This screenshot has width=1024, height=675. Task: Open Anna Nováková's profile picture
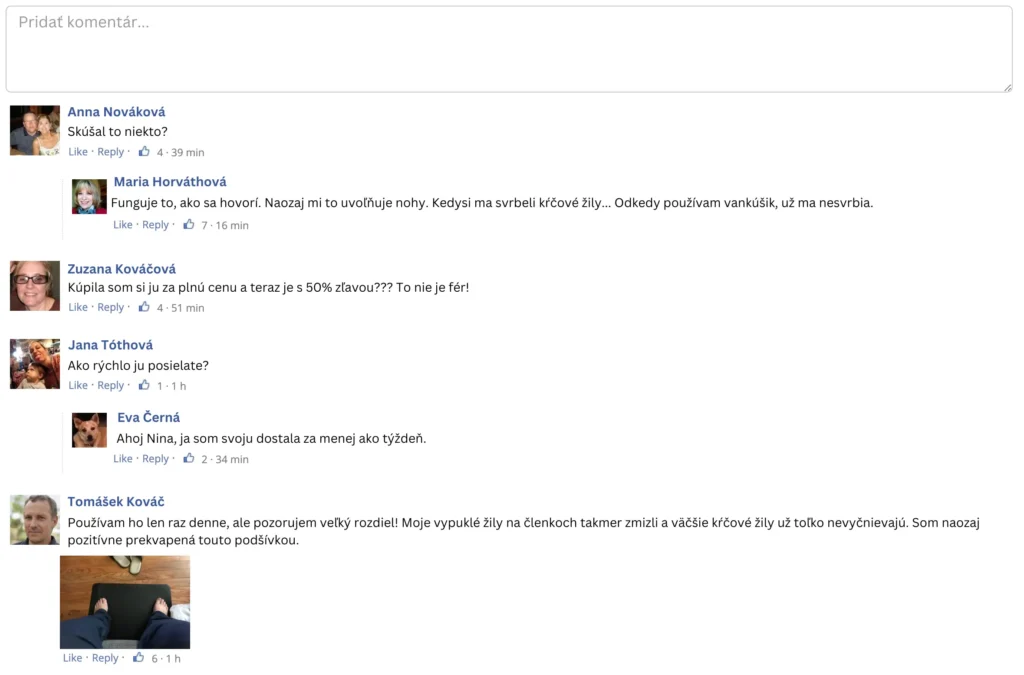coord(35,131)
